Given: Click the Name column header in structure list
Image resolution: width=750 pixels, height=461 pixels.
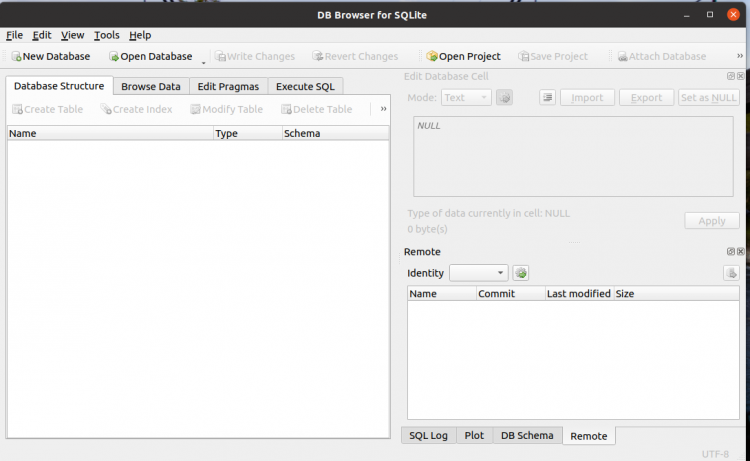Looking at the screenshot, I should coord(110,133).
